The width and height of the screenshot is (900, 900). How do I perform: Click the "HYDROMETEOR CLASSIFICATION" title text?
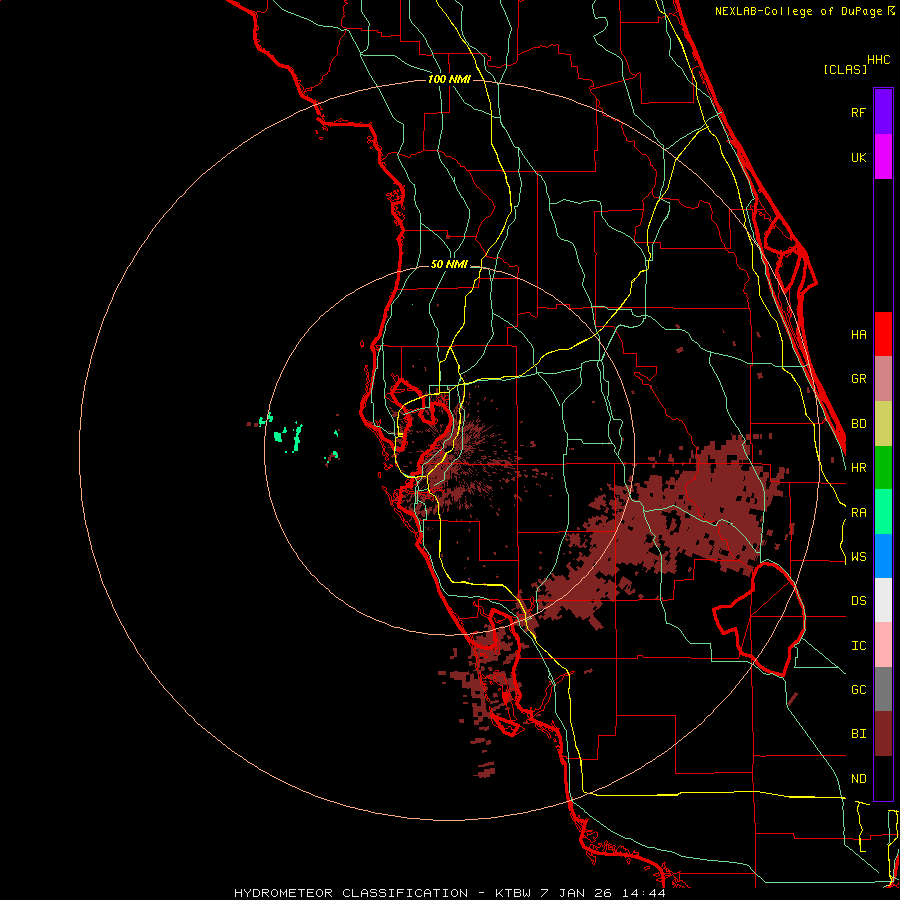point(351,893)
